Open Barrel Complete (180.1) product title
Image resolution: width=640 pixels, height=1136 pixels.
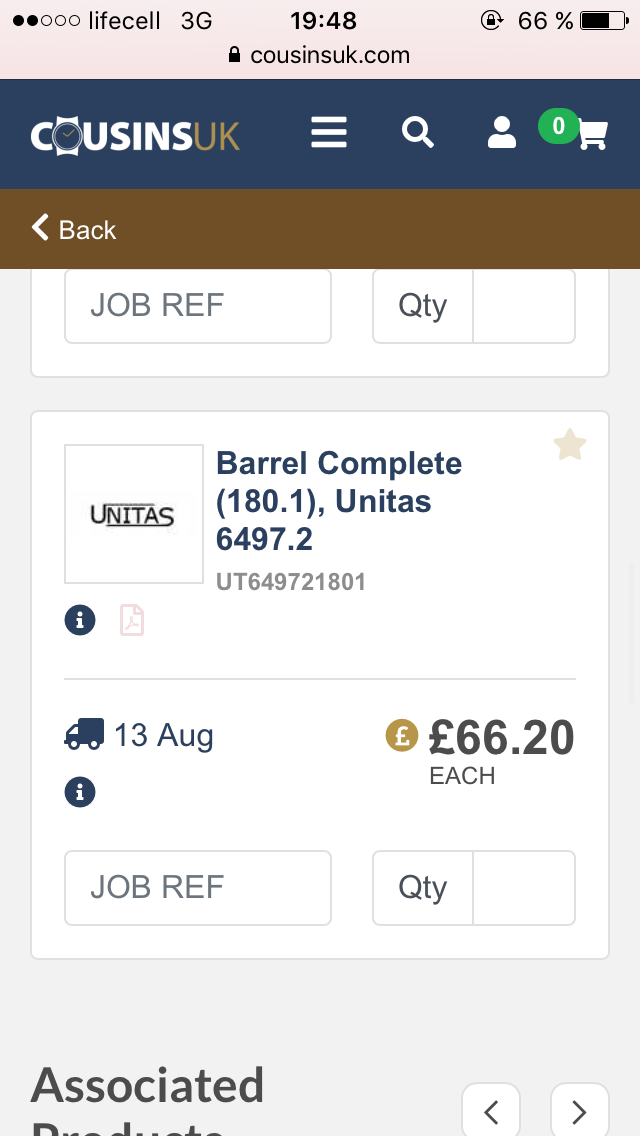pos(338,501)
